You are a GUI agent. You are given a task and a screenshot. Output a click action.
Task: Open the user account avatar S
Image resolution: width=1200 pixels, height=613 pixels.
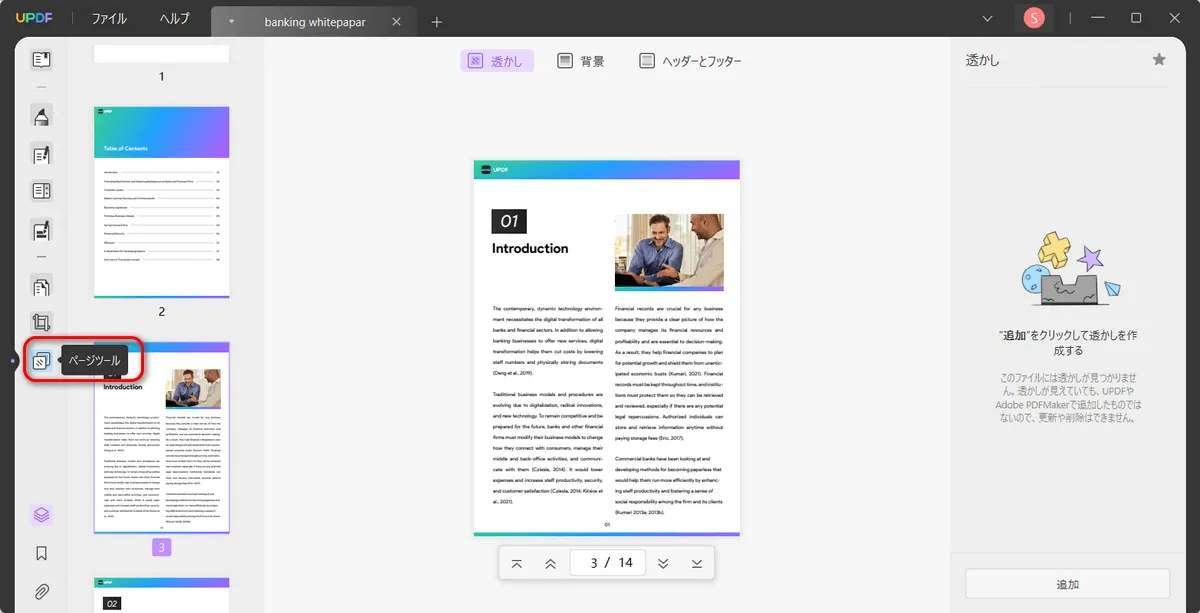[1034, 18]
